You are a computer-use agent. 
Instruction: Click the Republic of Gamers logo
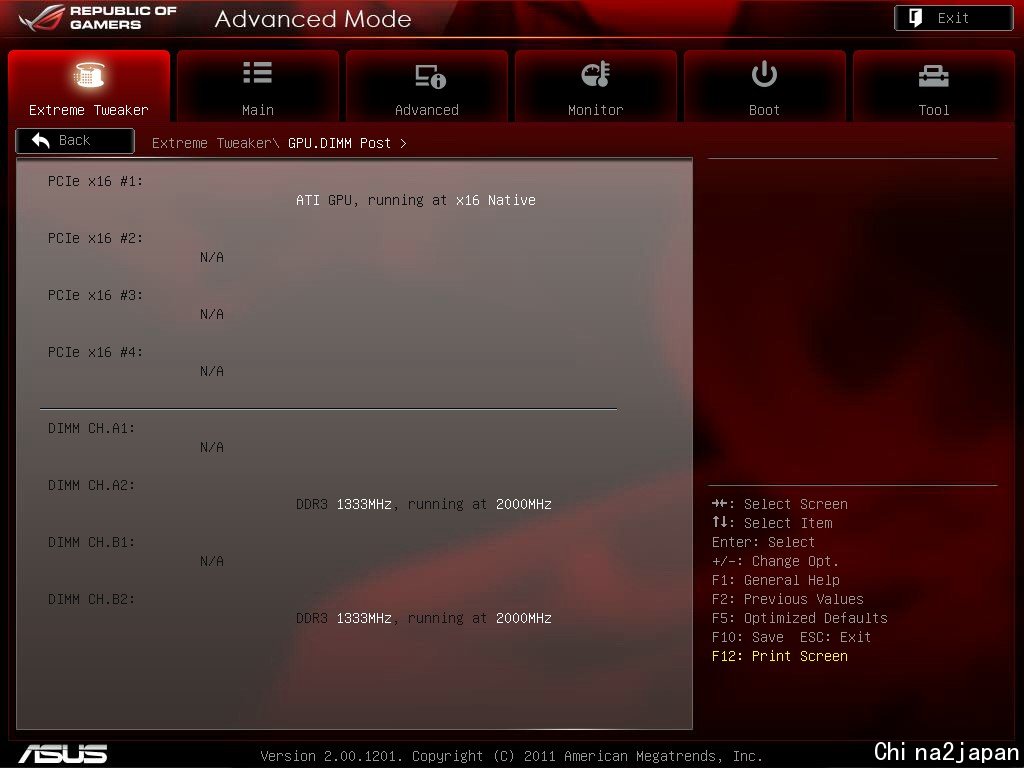pos(98,18)
